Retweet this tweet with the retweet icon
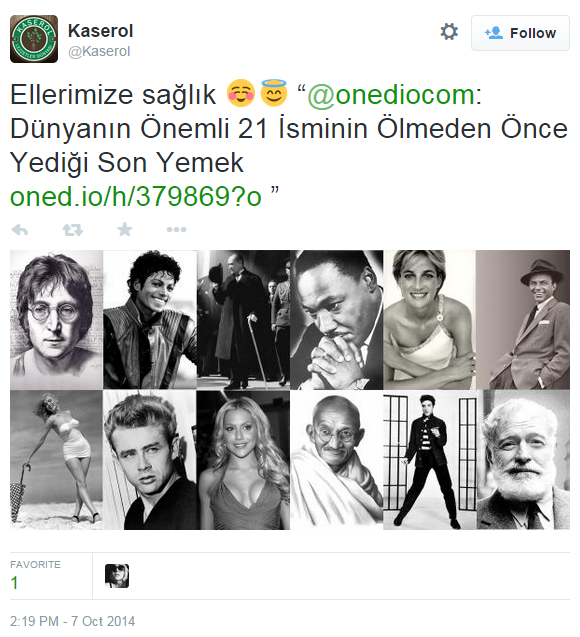580x637 pixels. click(x=73, y=230)
